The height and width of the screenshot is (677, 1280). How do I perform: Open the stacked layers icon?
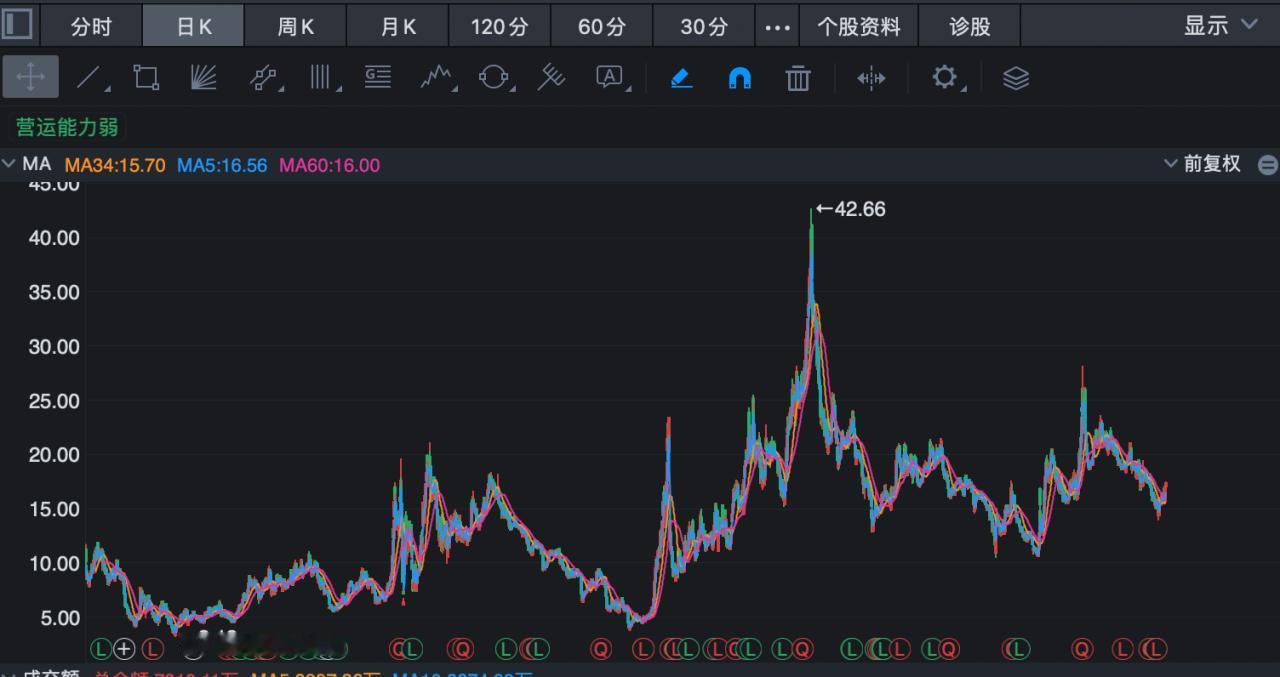[x=1016, y=77]
